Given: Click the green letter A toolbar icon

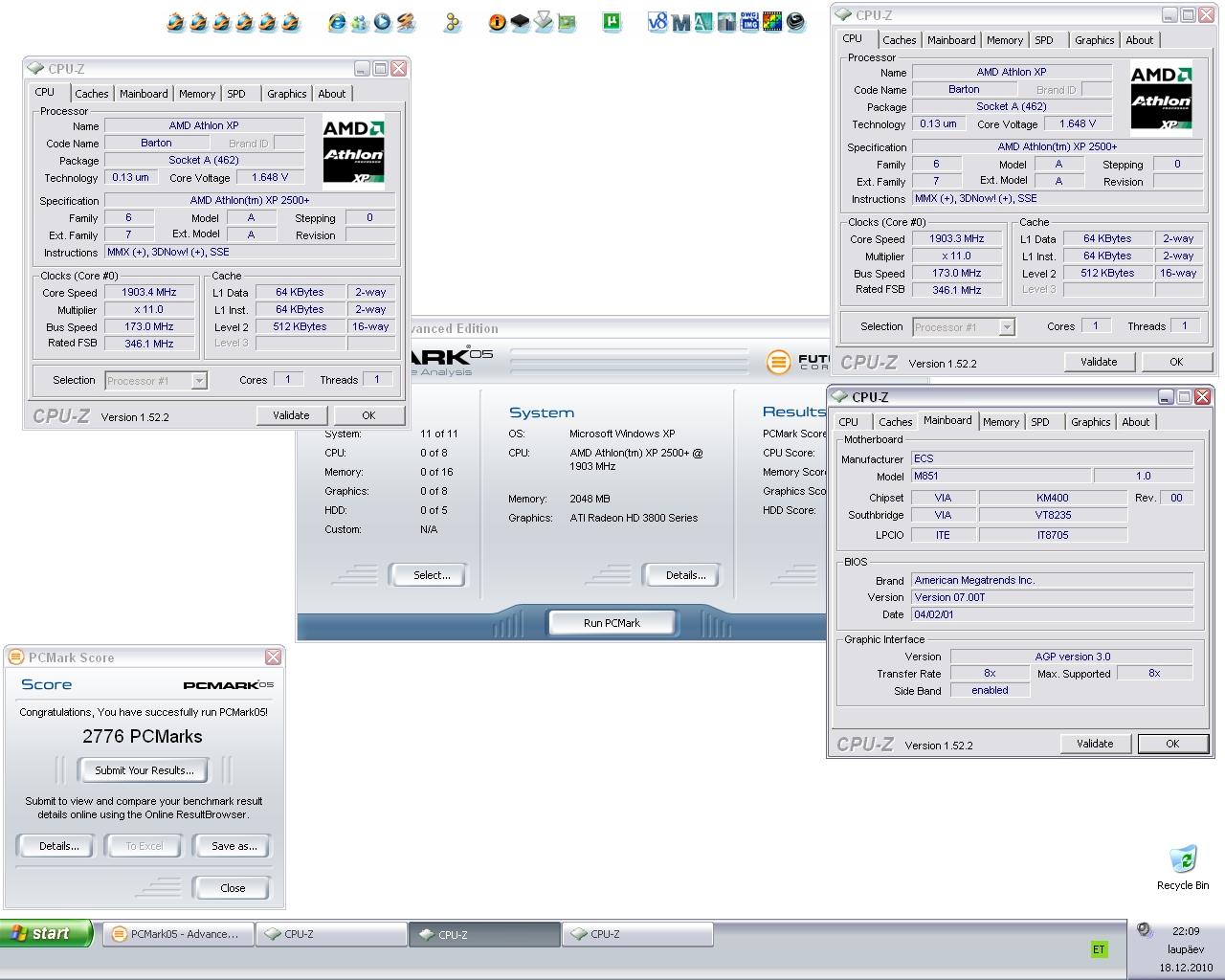Looking at the screenshot, I should tap(703, 21).
